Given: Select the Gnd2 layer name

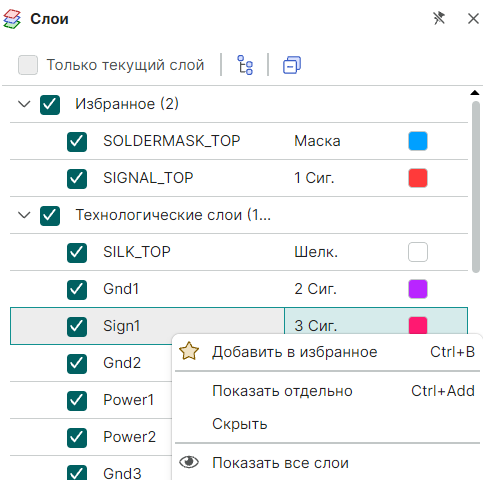Looking at the screenshot, I should pyautogui.click(x=122, y=363).
